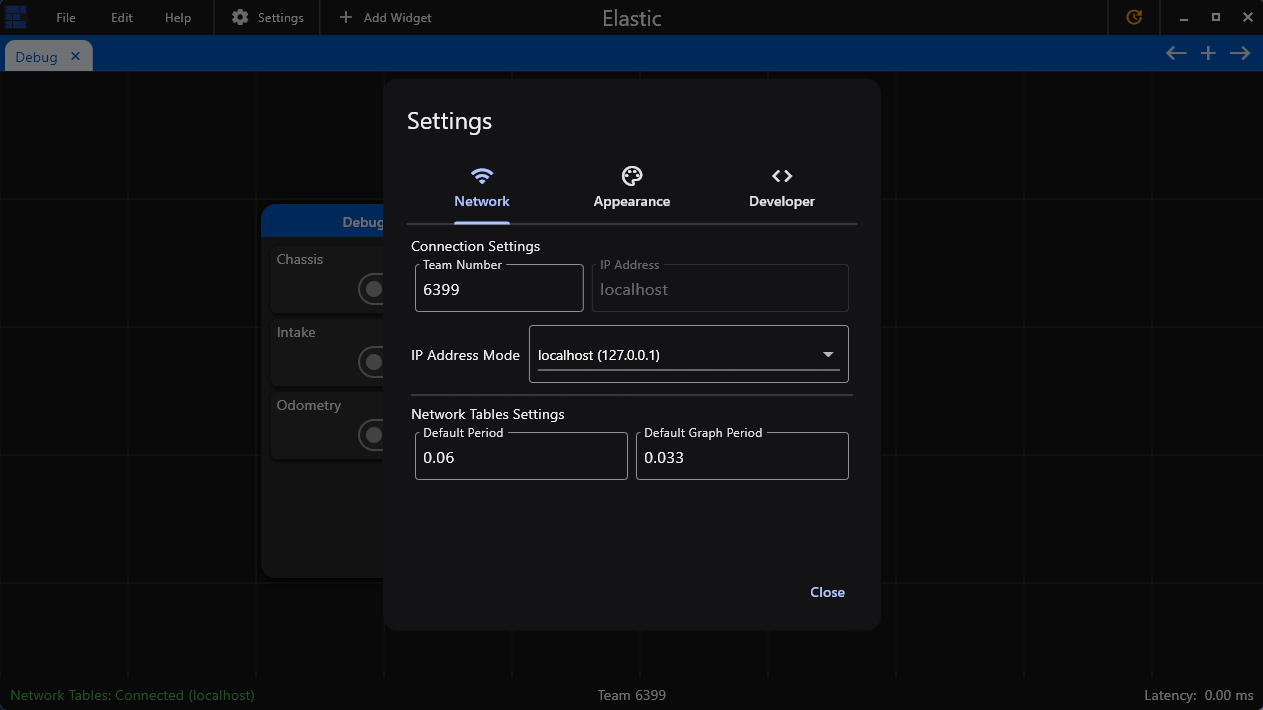The height and width of the screenshot is (710, 1263).
Task: Move tab left with left arrow
Action: pos(1176,53)
